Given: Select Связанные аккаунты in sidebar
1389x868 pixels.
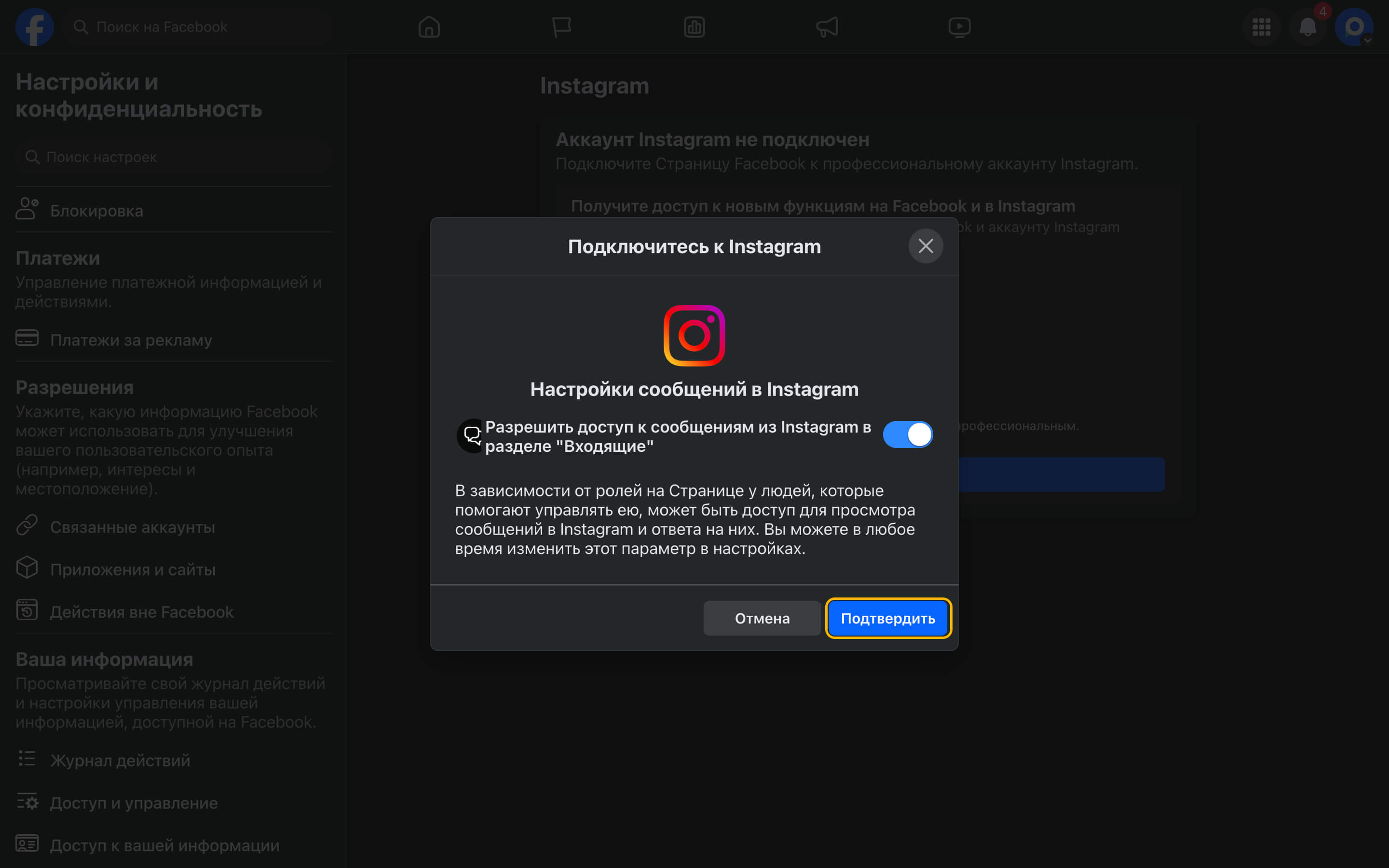Looking at the screenshot, I should [x=132, y=527].
